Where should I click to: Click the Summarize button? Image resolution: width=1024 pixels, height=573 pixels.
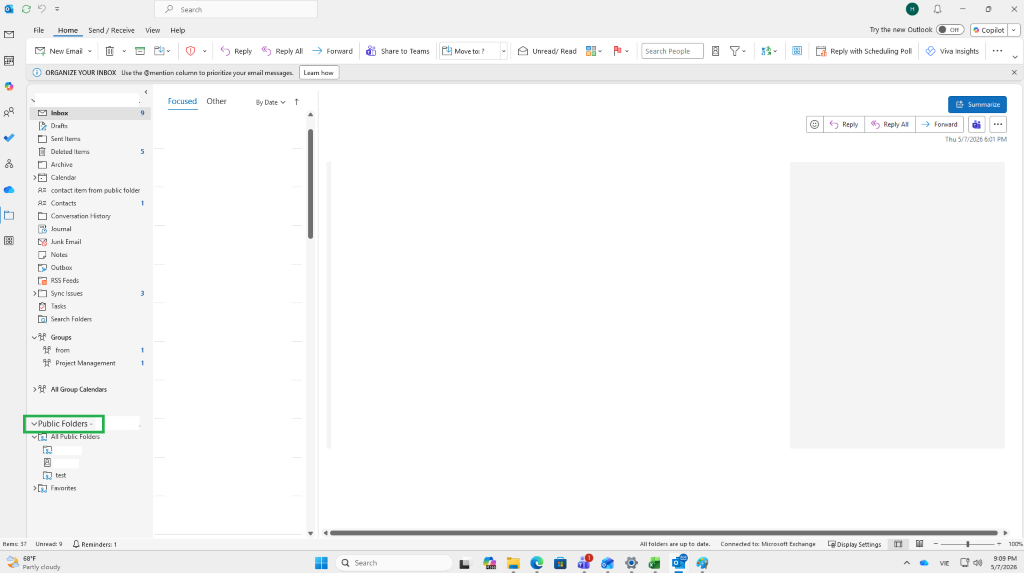coord(977,105)
